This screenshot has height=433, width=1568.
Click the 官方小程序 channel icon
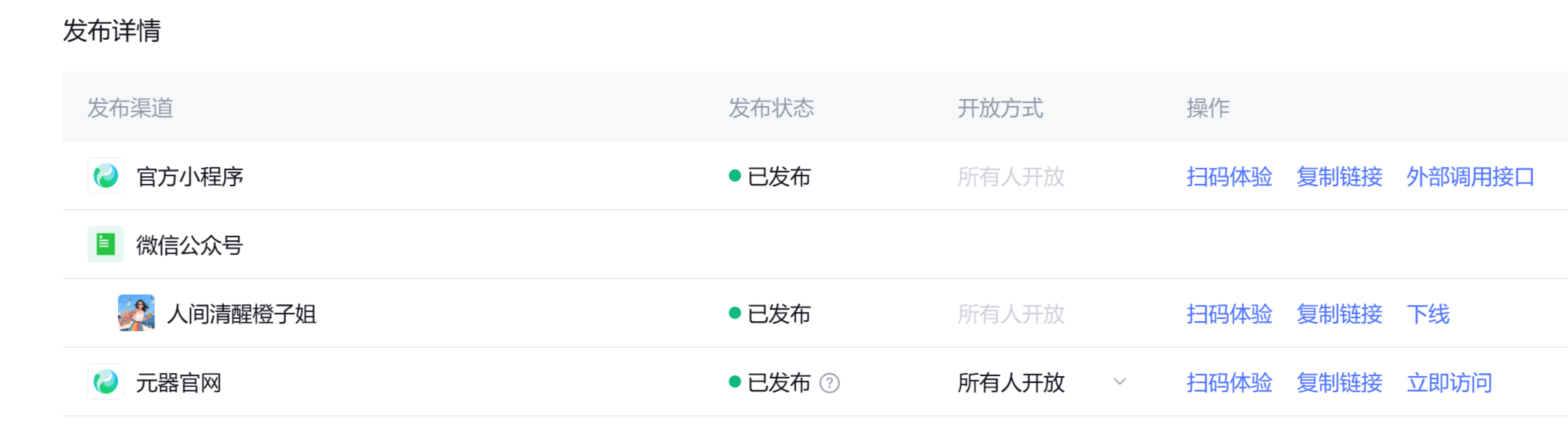point(105,176)
